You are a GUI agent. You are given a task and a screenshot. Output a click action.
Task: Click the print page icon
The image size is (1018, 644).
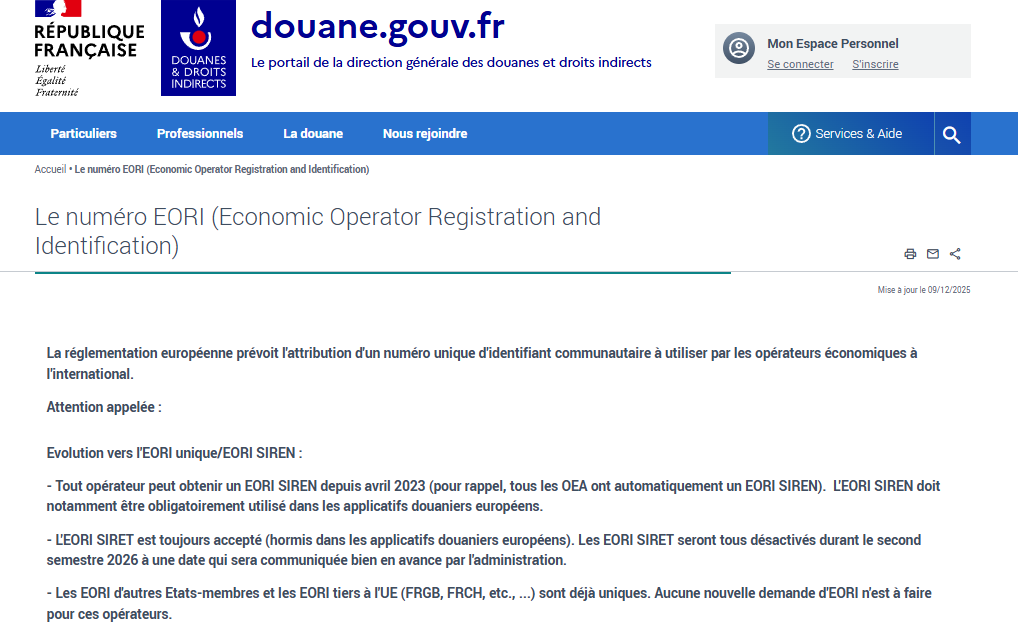(910, 254)
